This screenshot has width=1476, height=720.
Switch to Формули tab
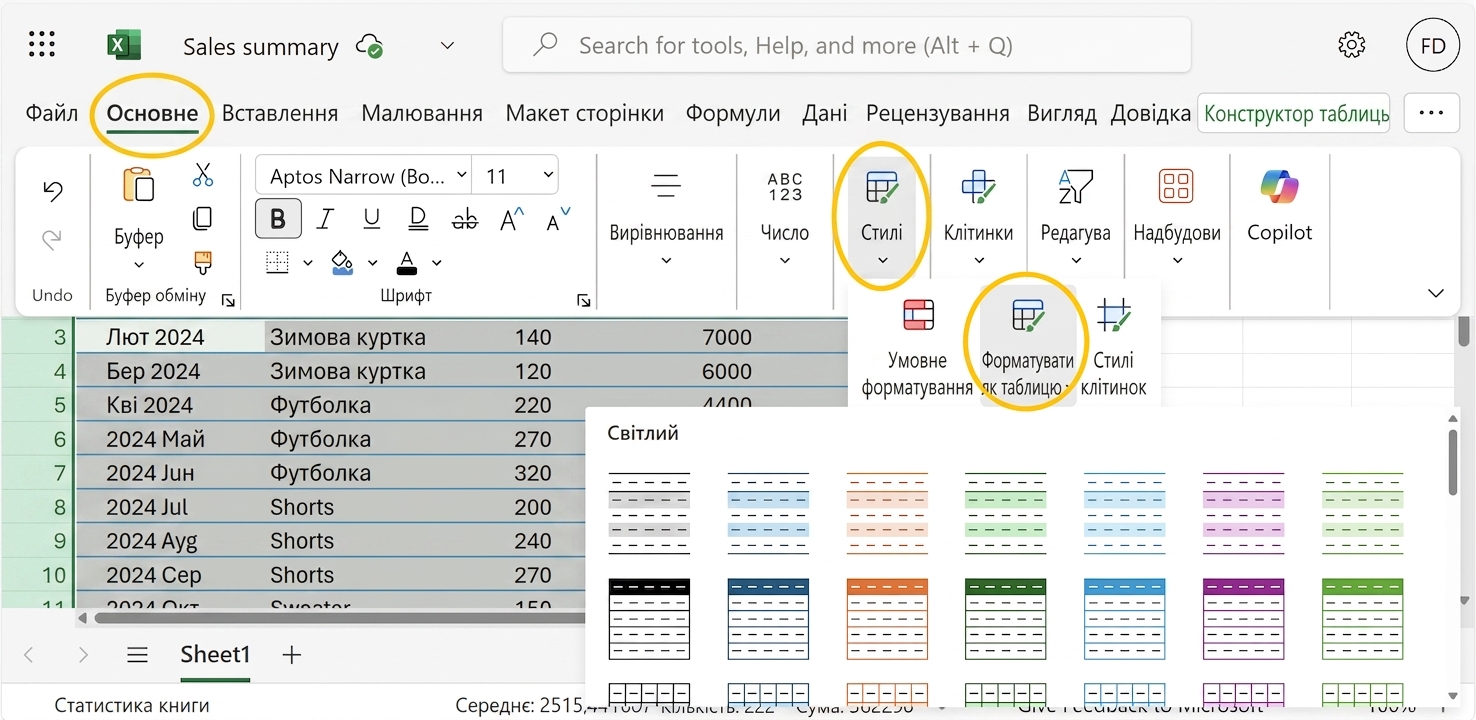pos(733,113)
